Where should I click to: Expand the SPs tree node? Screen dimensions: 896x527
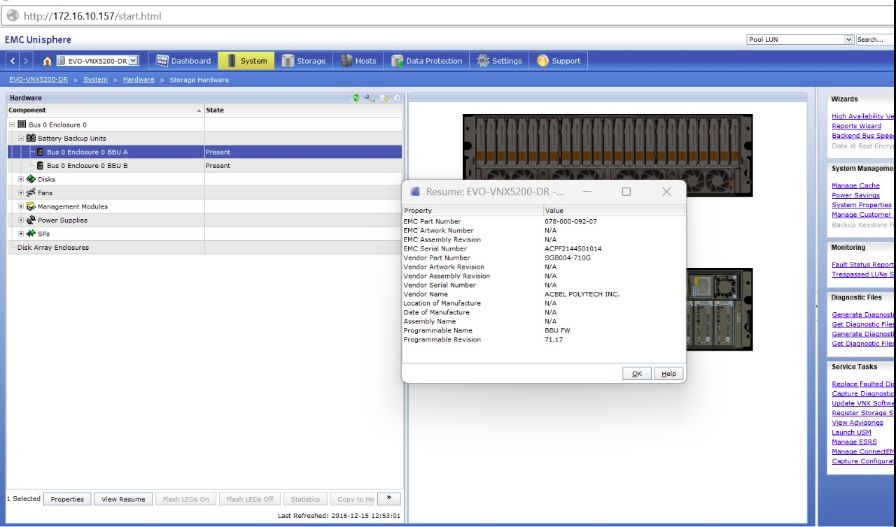[21, 233]
